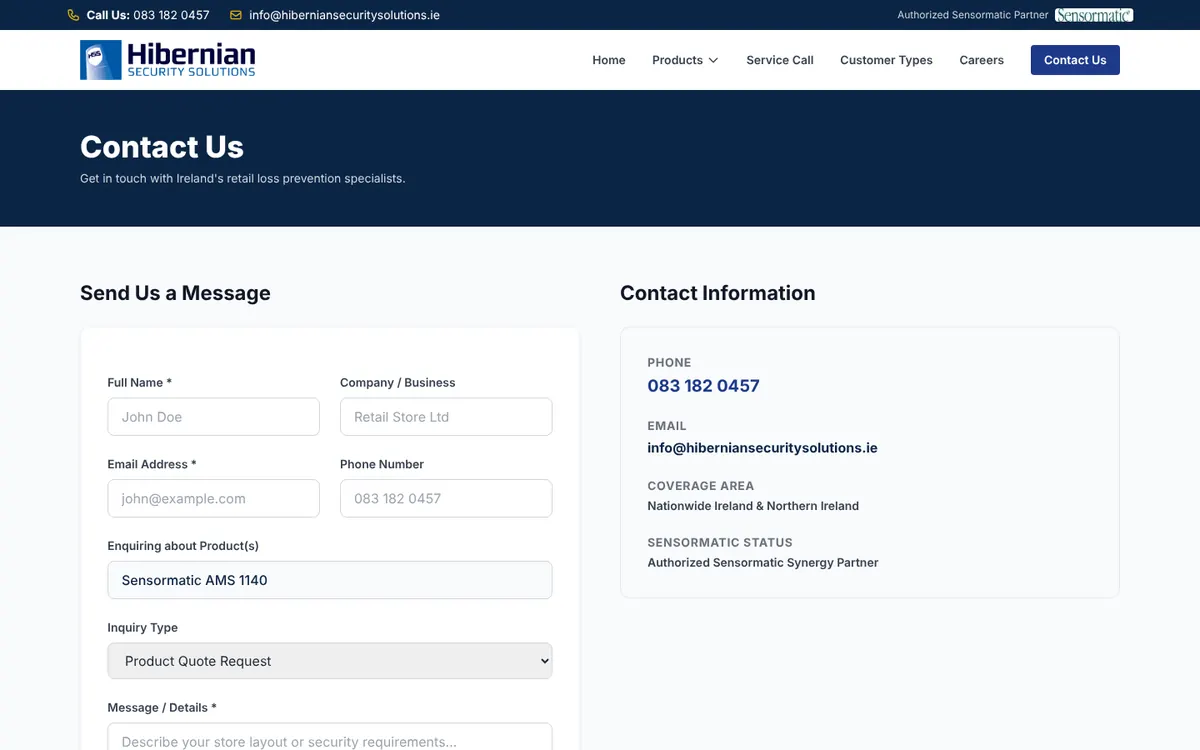Click the Enquiring about Product(s) field
Image resolution: width=1200 pixels, height=750 pixels.
click(x=330, y=580)
